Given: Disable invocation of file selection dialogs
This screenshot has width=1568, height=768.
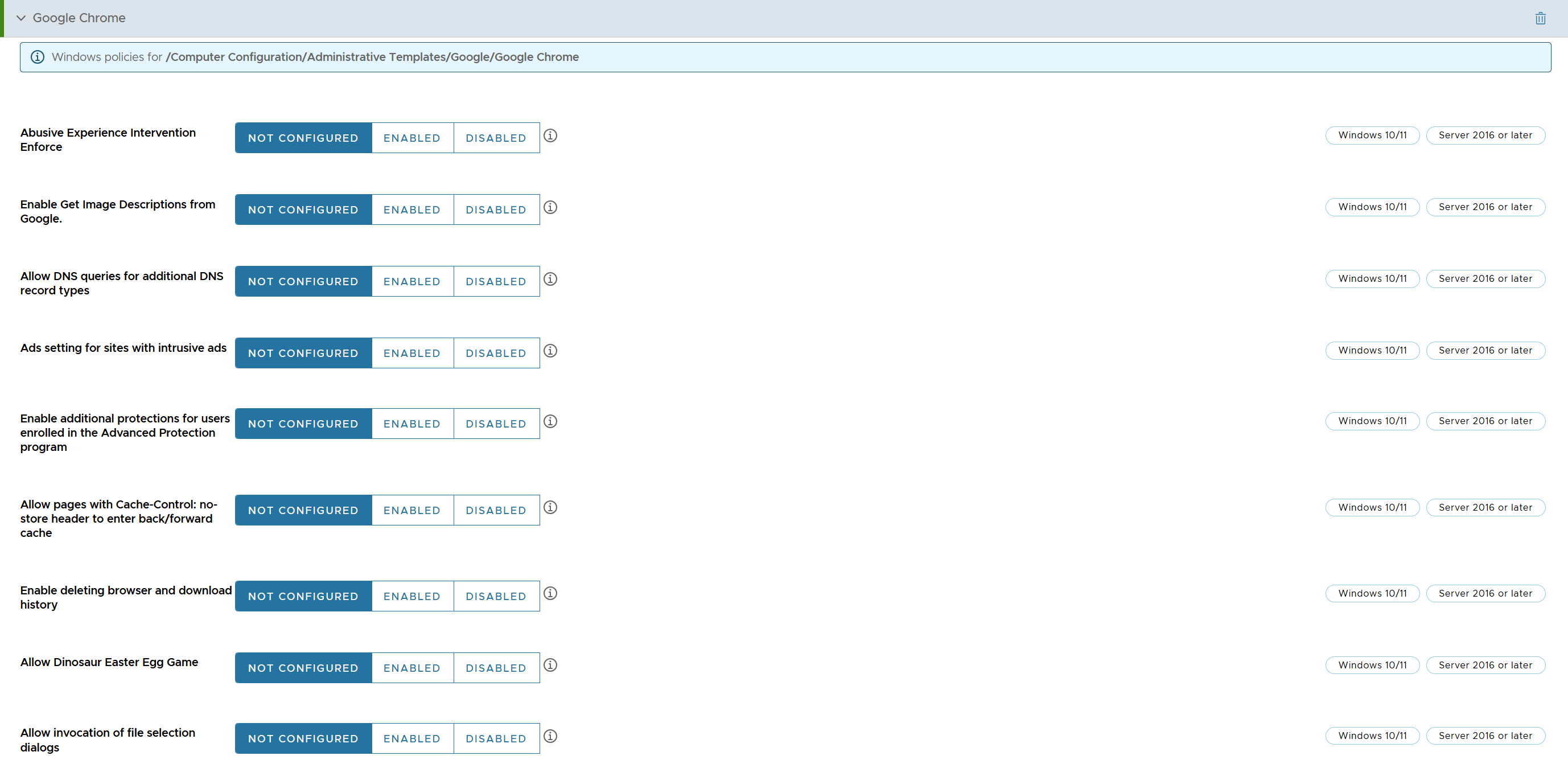Looking at the screenshot, I should 496,740.
